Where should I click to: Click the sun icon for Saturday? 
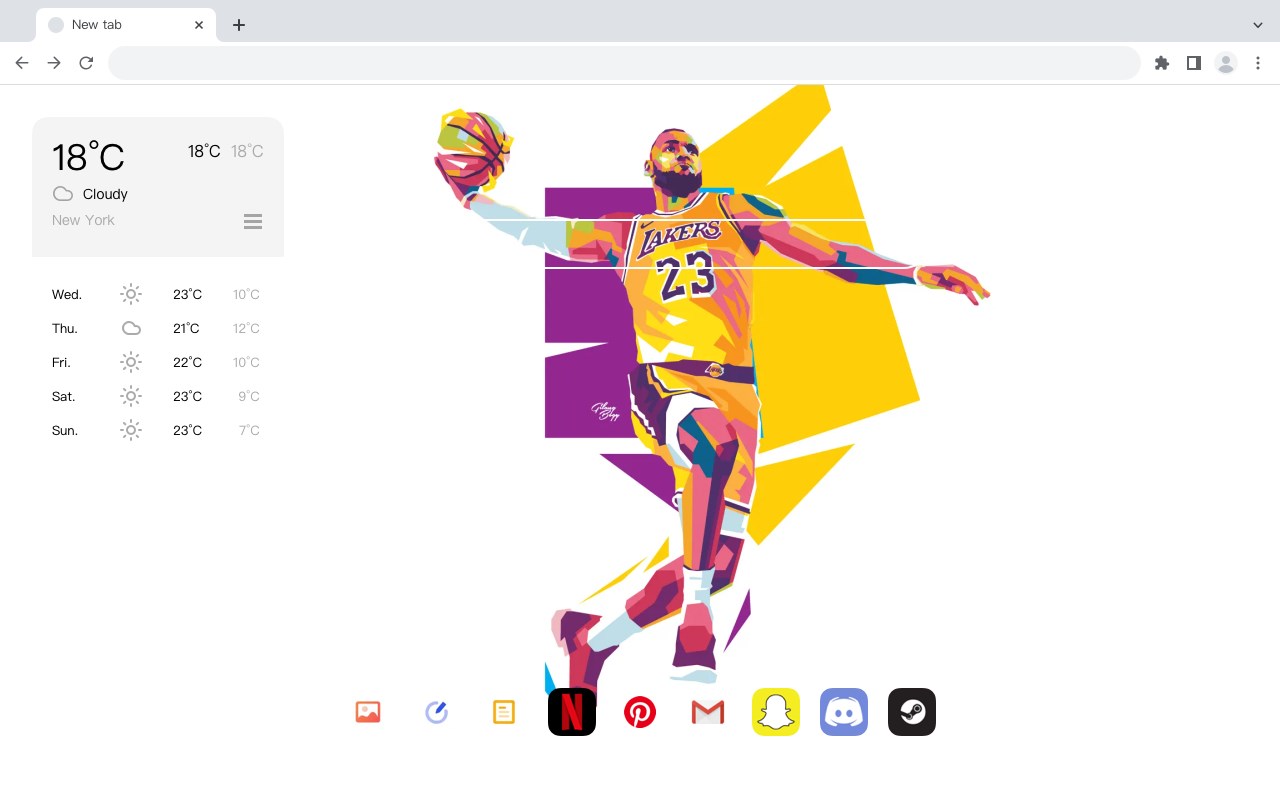tap(131, 396)
